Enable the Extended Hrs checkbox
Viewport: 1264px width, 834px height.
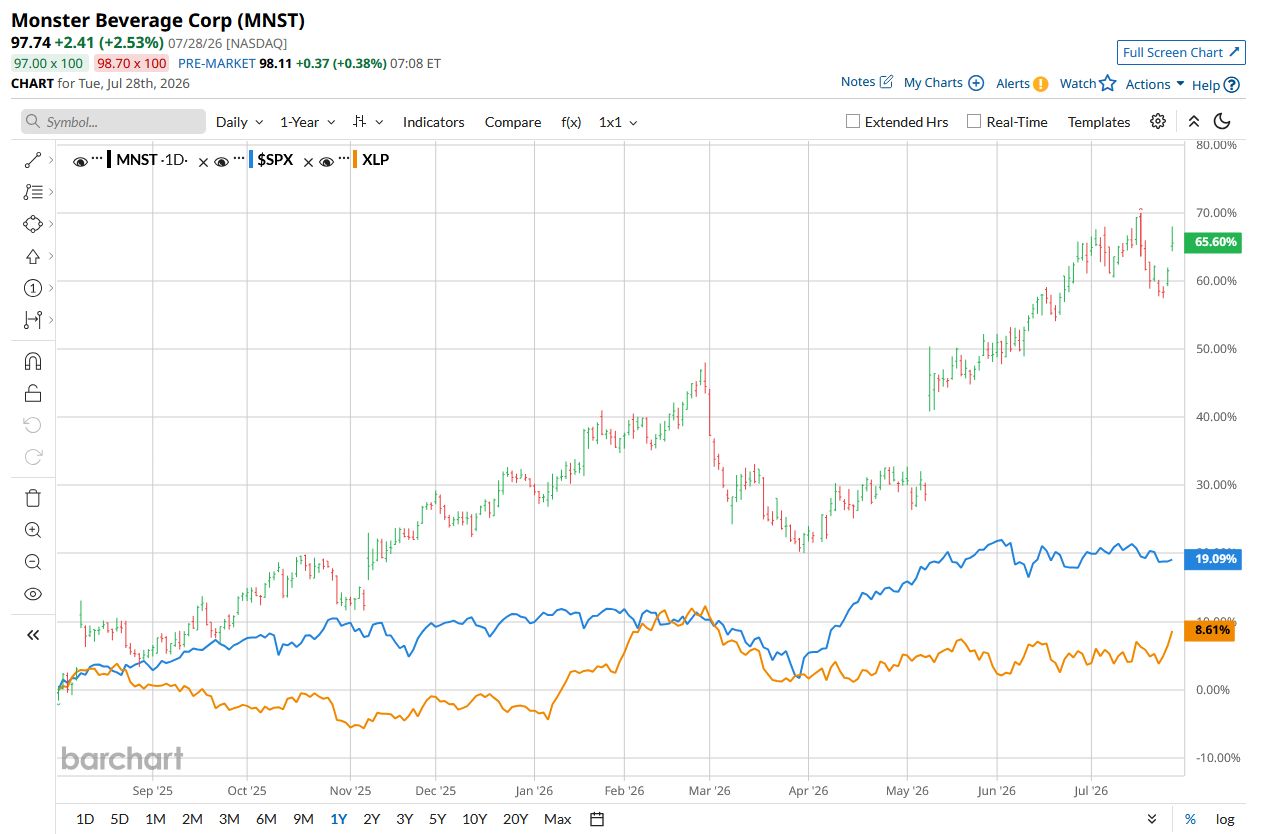tap(853, 121)
